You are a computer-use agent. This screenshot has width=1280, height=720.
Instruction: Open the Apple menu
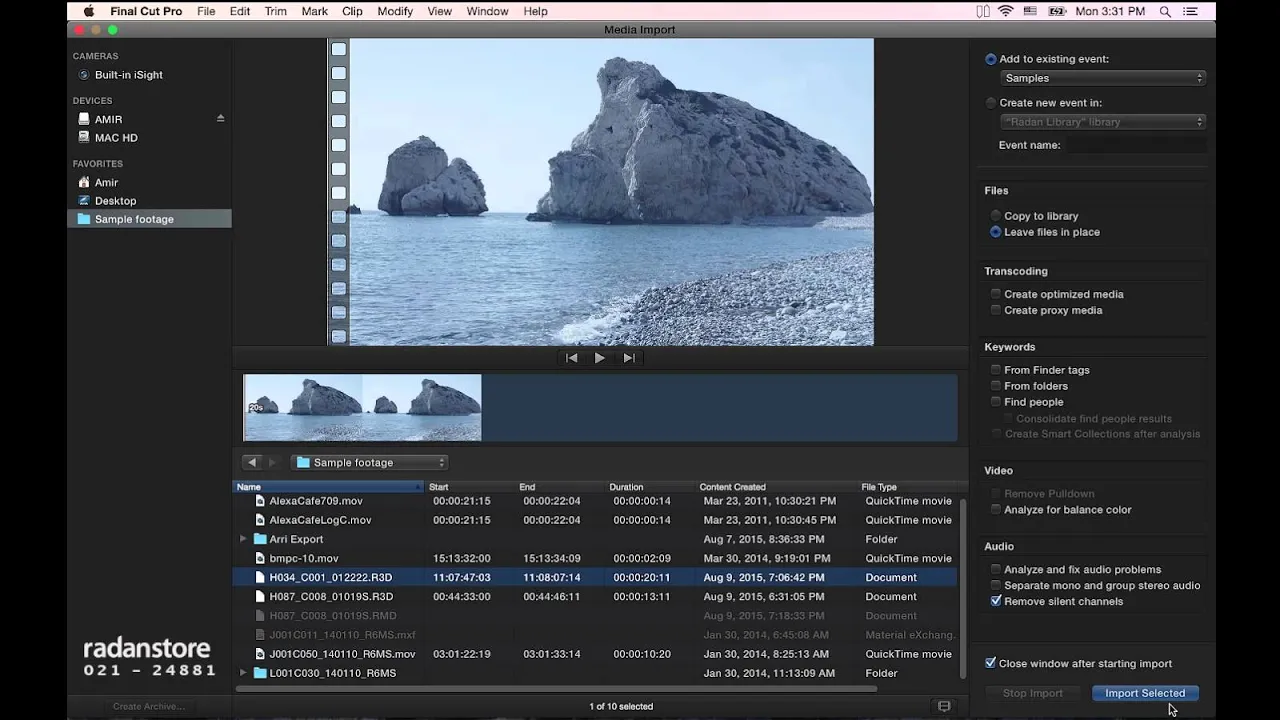click(88, 11)
